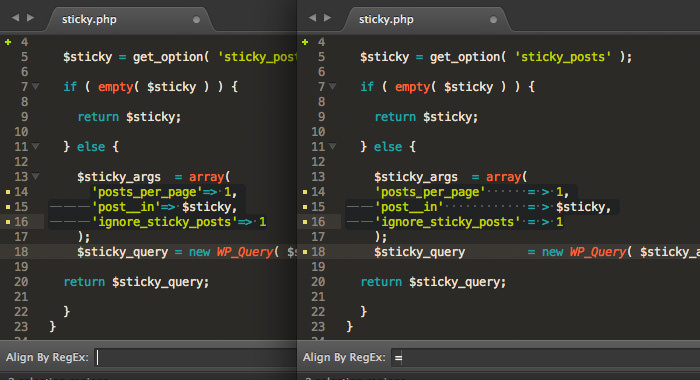Click 'post__in' string in right pane
This screenshot has height=380, width=700.
(x=409, y=207)
